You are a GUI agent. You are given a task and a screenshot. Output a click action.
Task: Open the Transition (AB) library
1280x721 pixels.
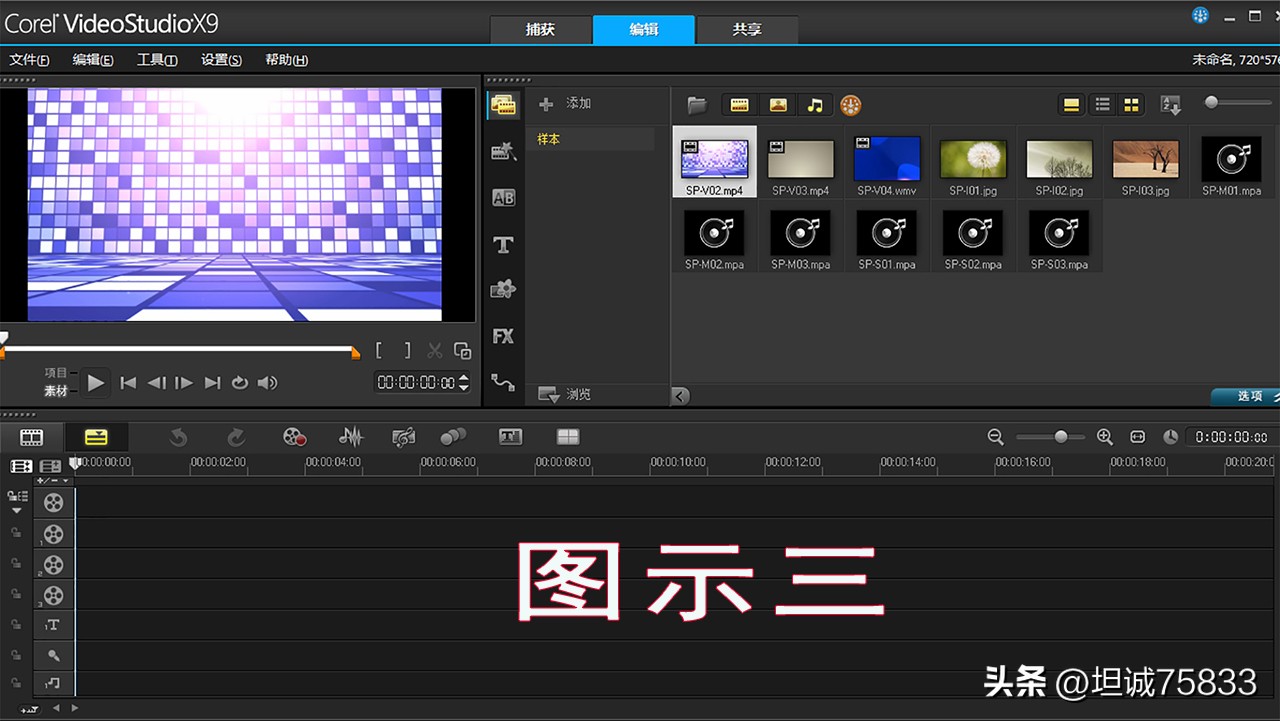click(503, 198)
